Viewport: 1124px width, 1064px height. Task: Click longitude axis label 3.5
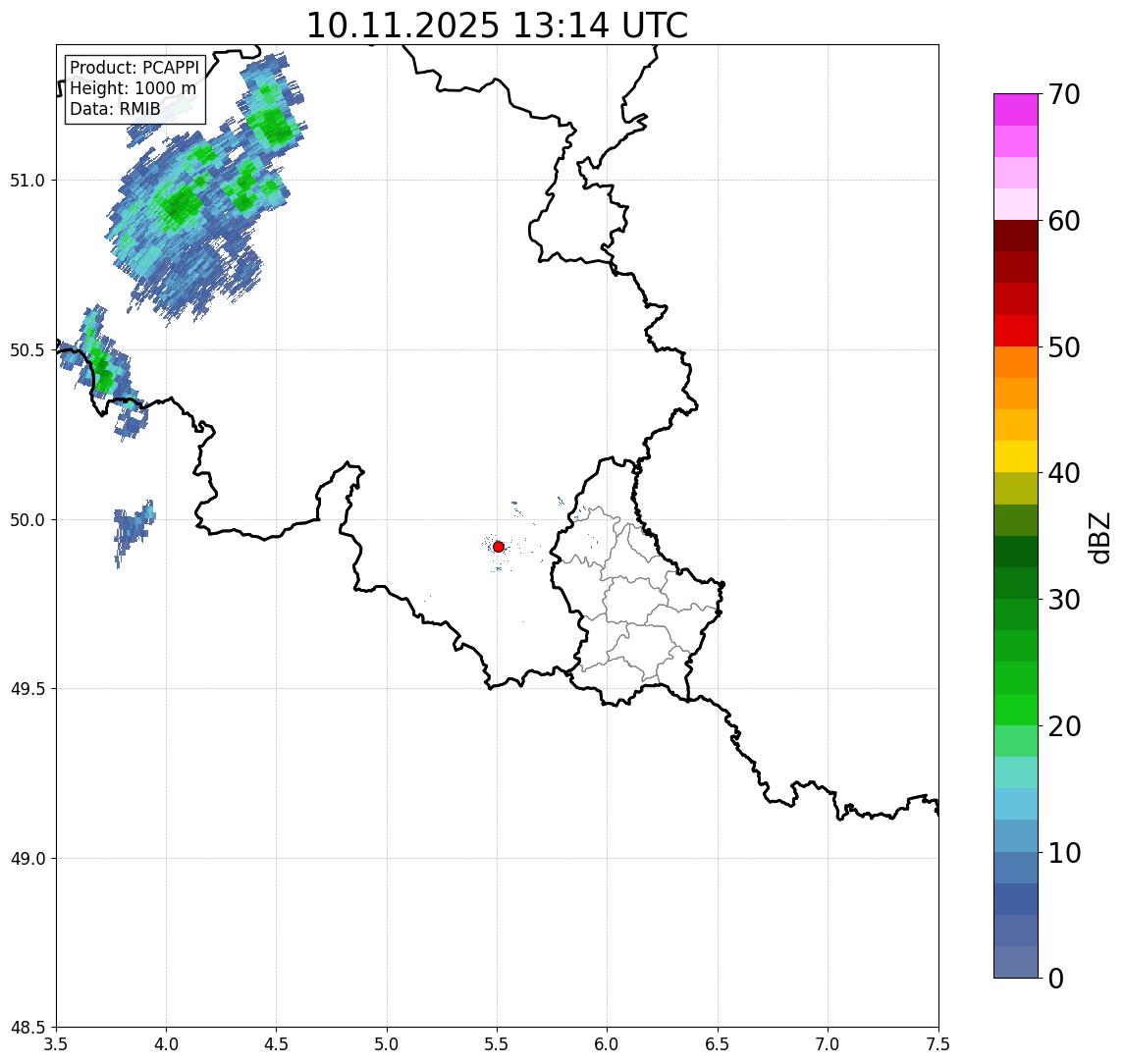[56, 1044]
